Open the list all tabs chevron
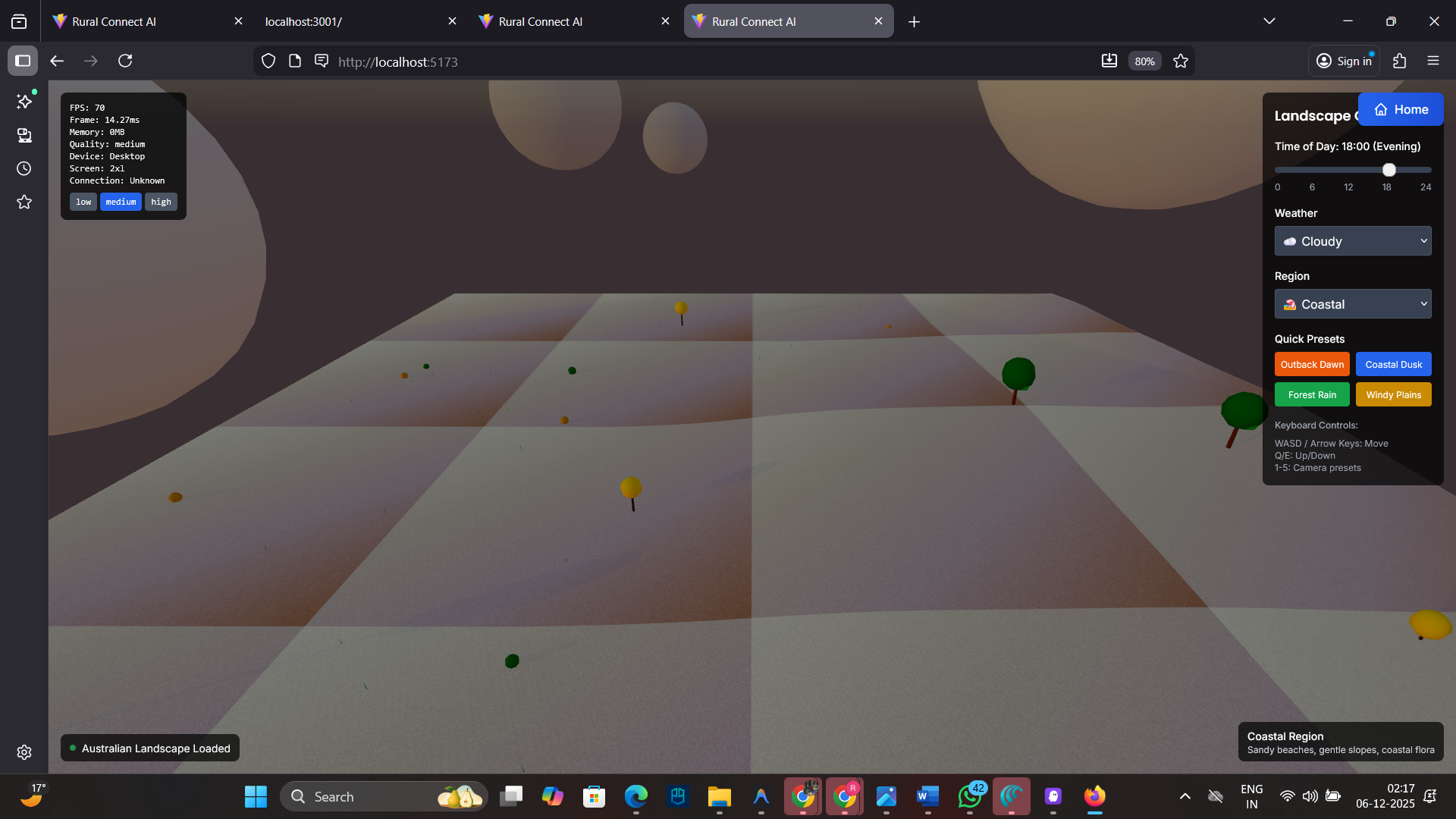 pos(1269,21)
